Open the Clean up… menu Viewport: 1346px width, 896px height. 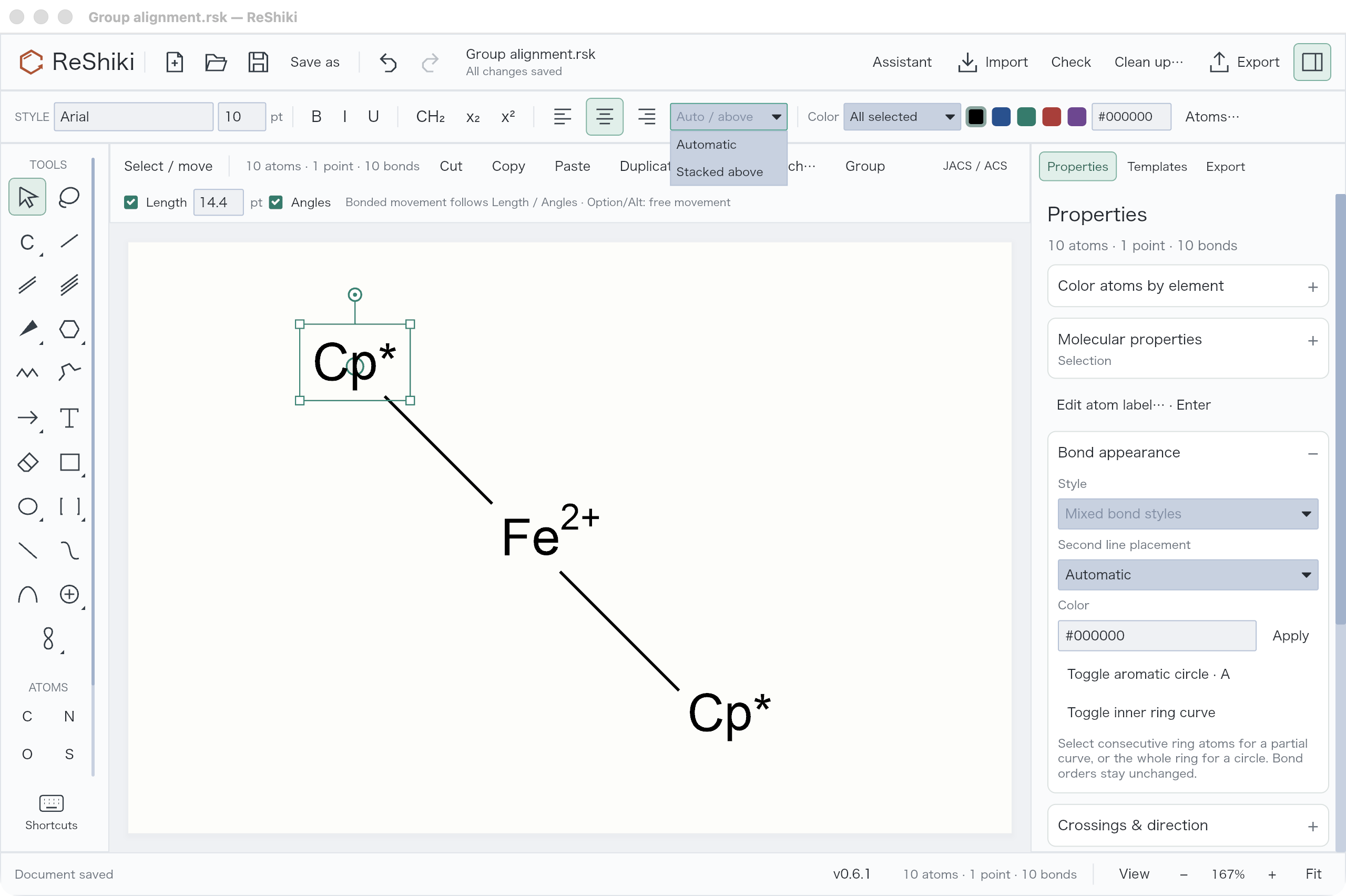(1149, 62)
